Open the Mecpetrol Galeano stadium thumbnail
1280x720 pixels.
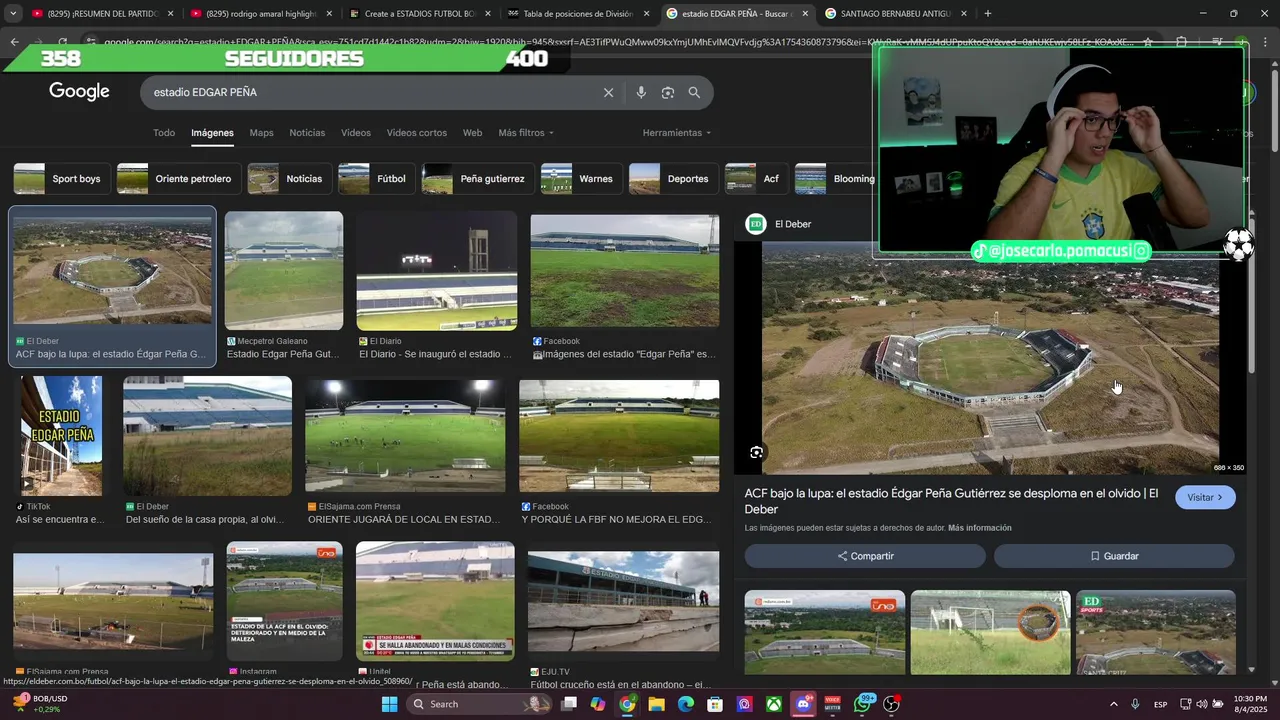point(284,271)
